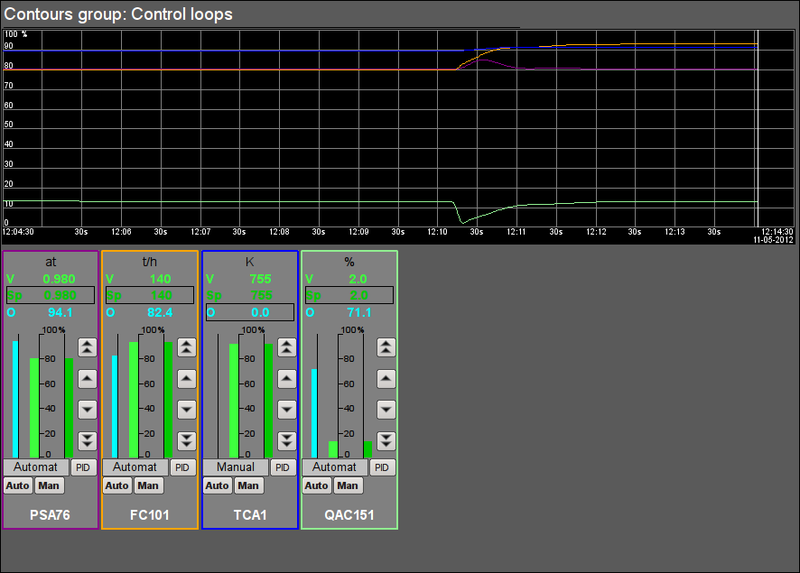Viewport: 800px width, 573px height.
Task: Click PSA76 single down arrow
Action: (87, 409)
